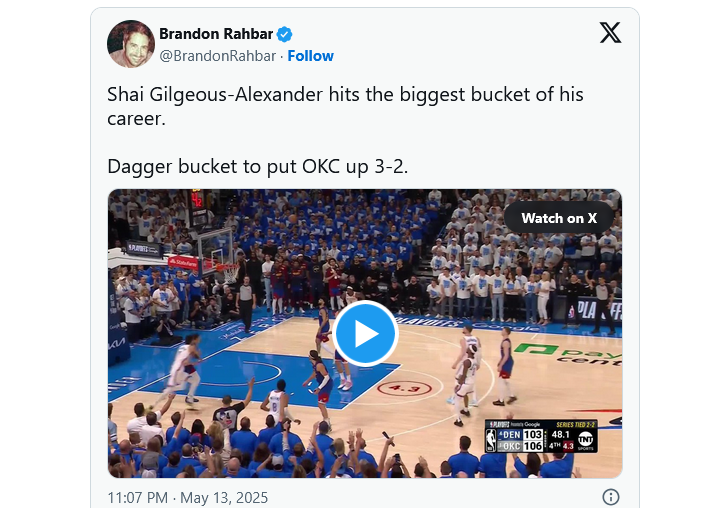Open Brandon Rahbar's profile picture

point(131,44)
